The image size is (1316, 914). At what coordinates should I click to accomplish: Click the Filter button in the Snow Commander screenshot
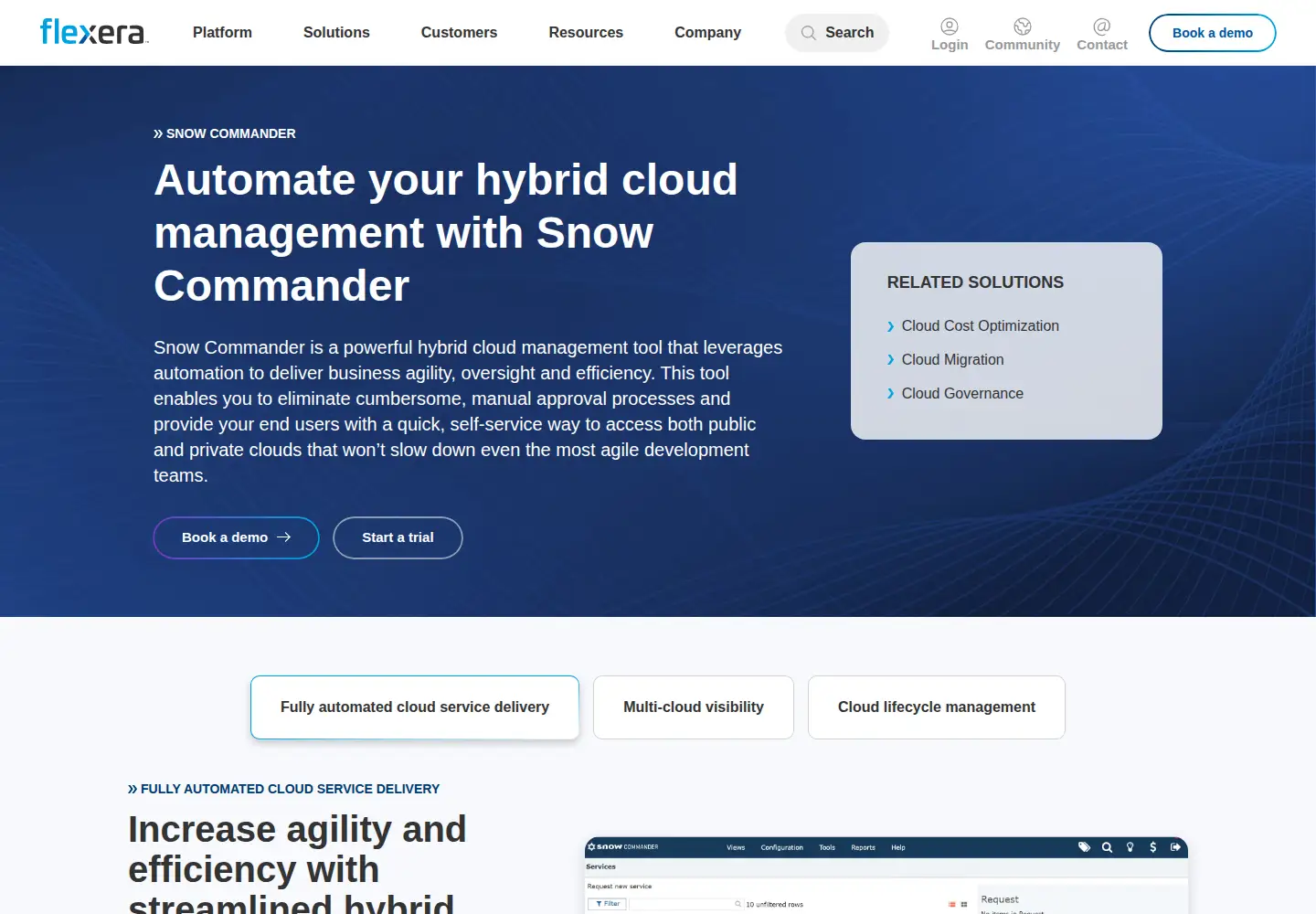point(607,904)
